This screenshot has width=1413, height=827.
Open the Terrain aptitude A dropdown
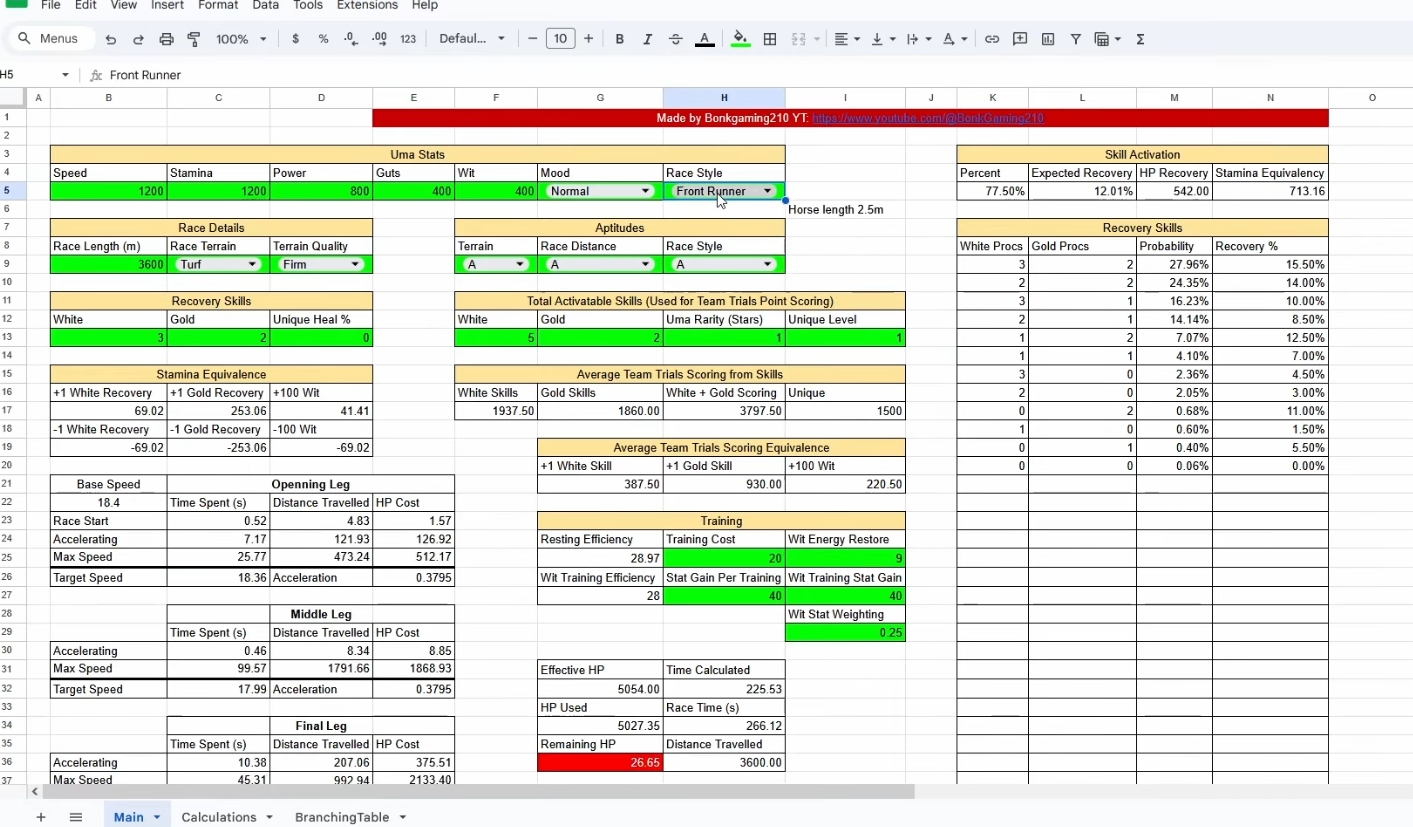(x=495, y=265)
